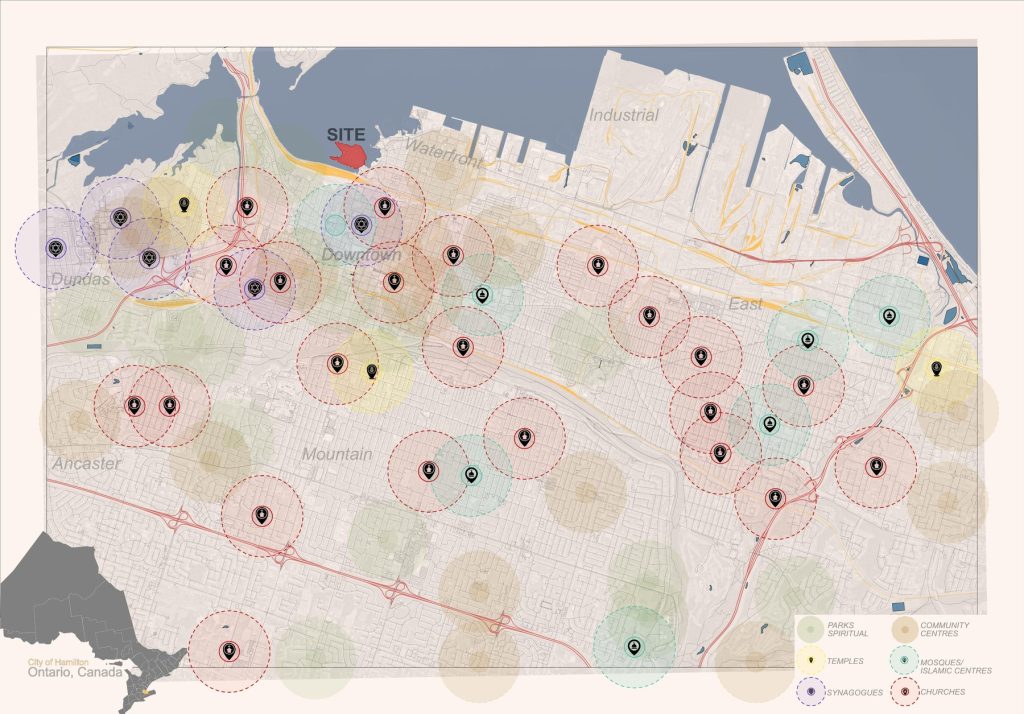The image size is (1024, 714).
Task: Click the 'SYNAGOGUES' legend text
Action: (855, 692)
